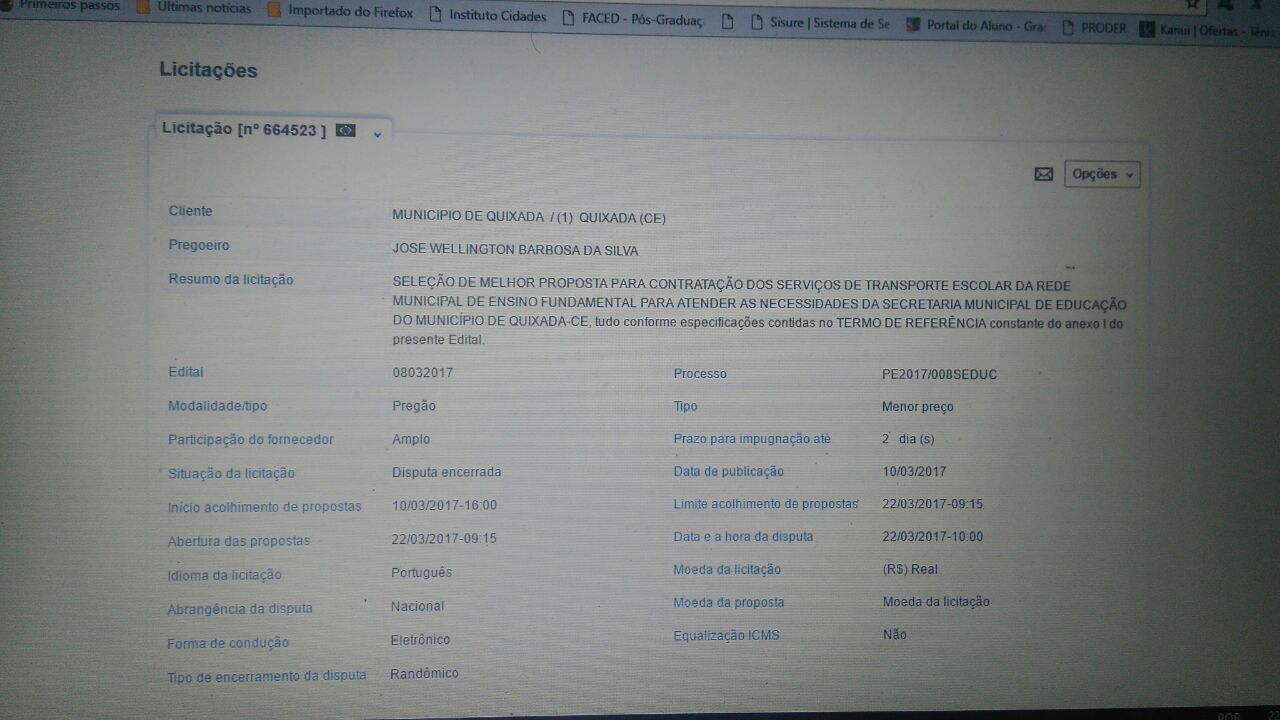Expand the chevron next to Licitação nº 664523
Viewport: 1280px width, 720px height.
click(x=377, y=134)
